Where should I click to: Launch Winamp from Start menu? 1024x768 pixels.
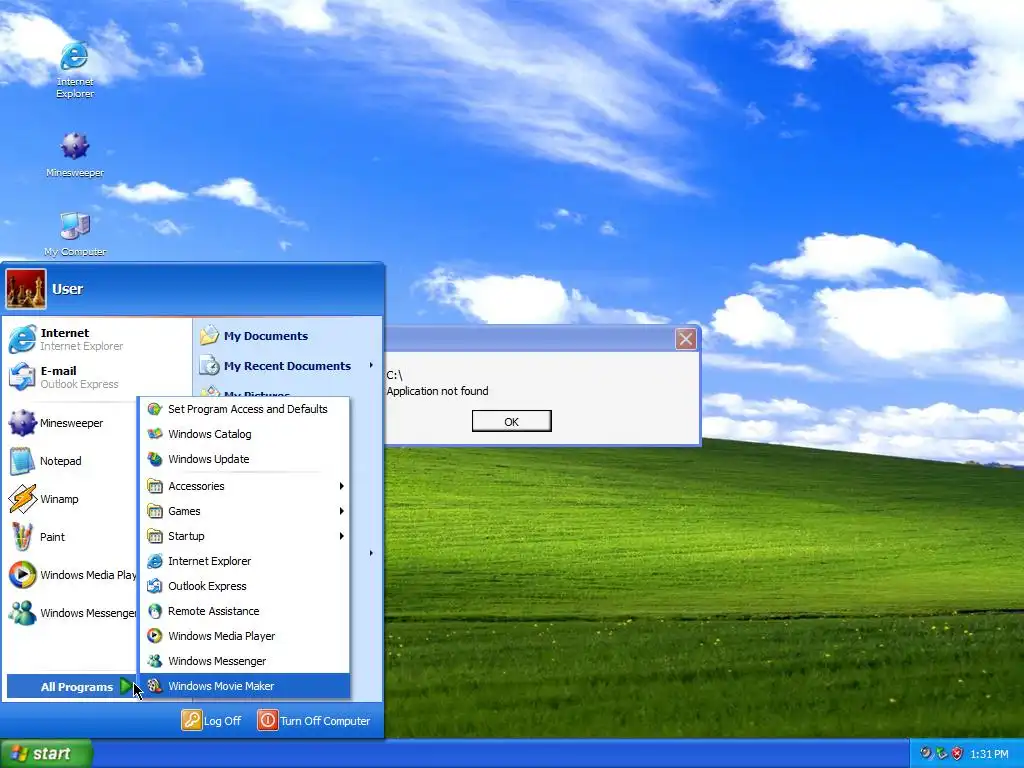[x=71, y=498]
